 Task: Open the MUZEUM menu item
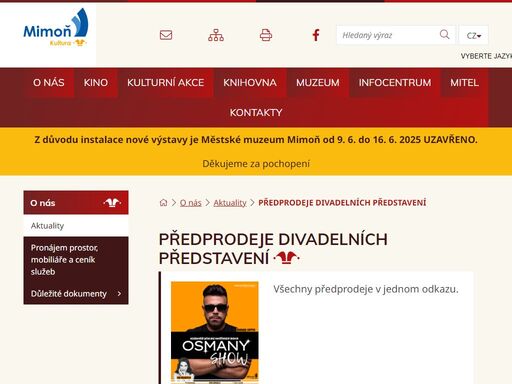(318, 83)
